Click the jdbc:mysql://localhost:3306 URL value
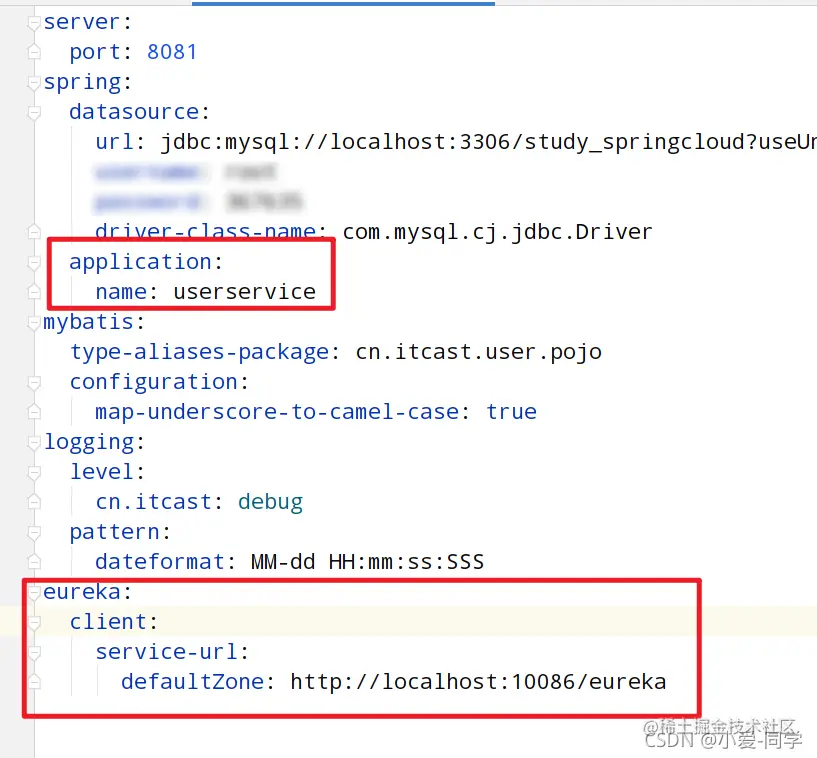This screenshot has height=758, width=817. pyautogui.click(x=488, y=142)
